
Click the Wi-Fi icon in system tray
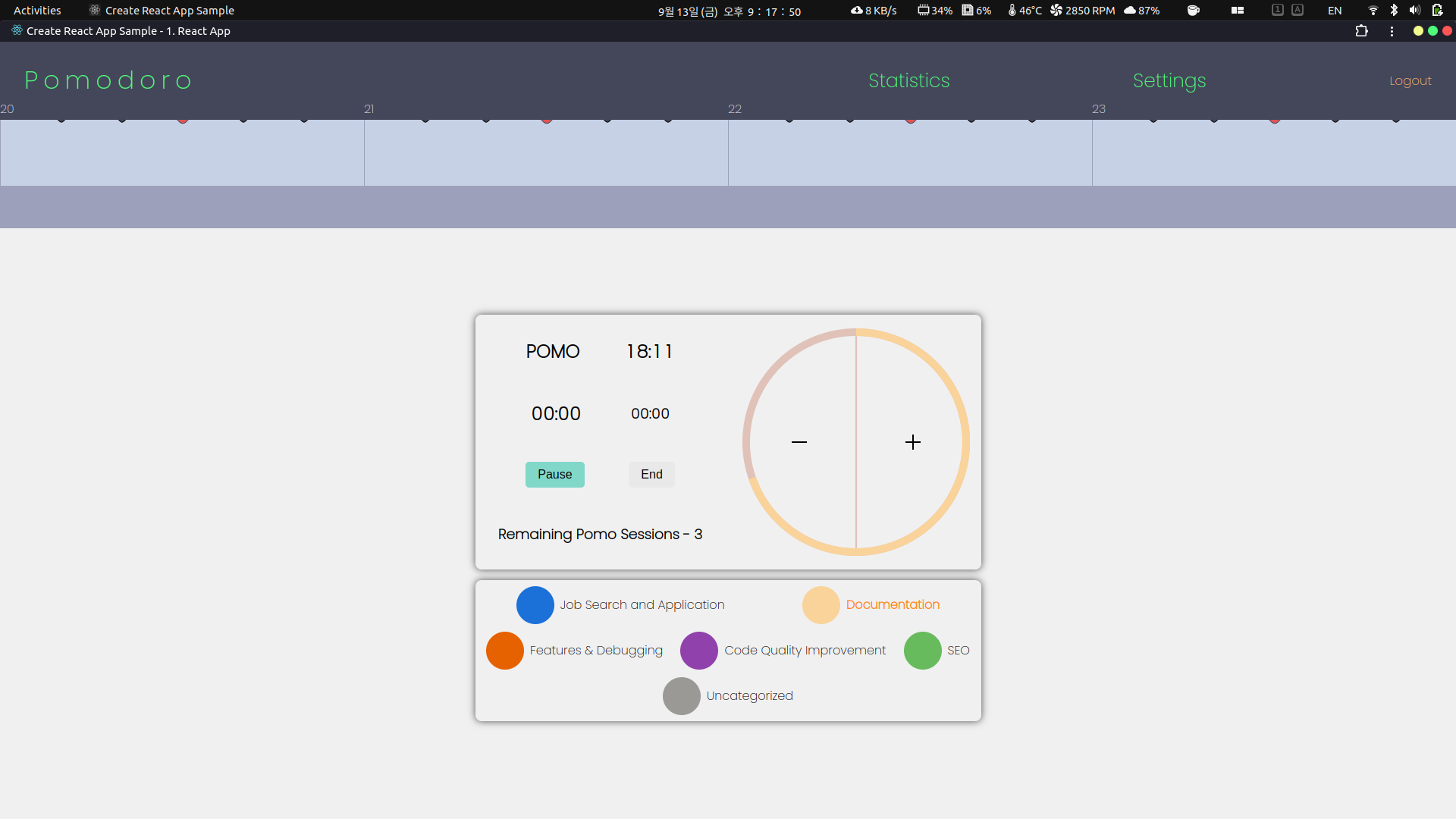[1373, 11]
